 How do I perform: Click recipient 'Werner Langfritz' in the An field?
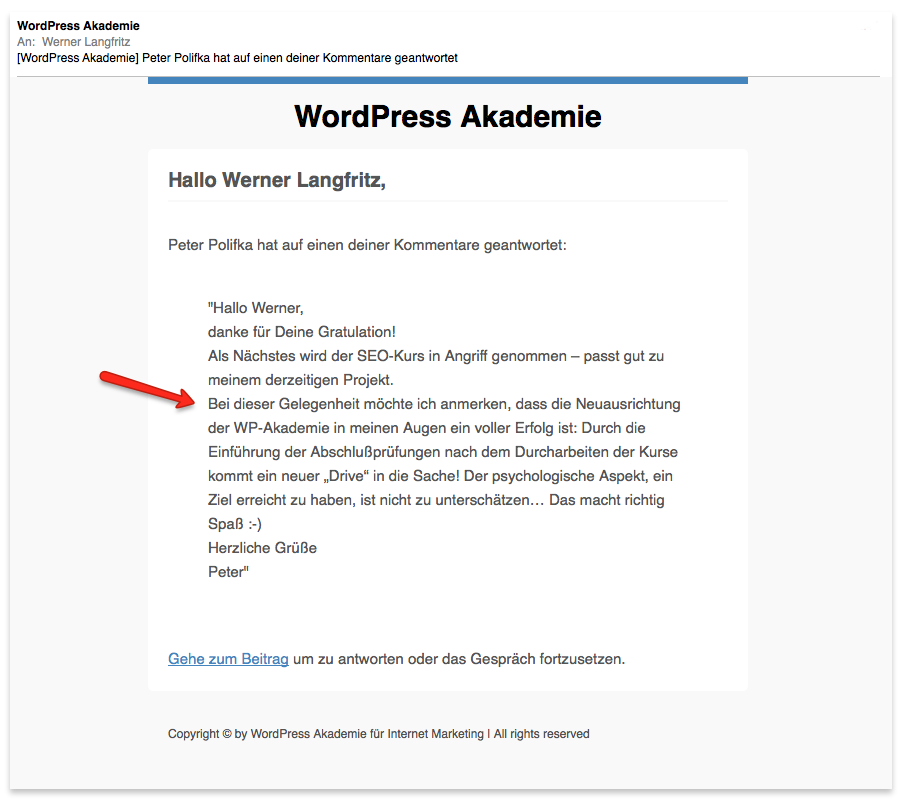click(86, 42)
